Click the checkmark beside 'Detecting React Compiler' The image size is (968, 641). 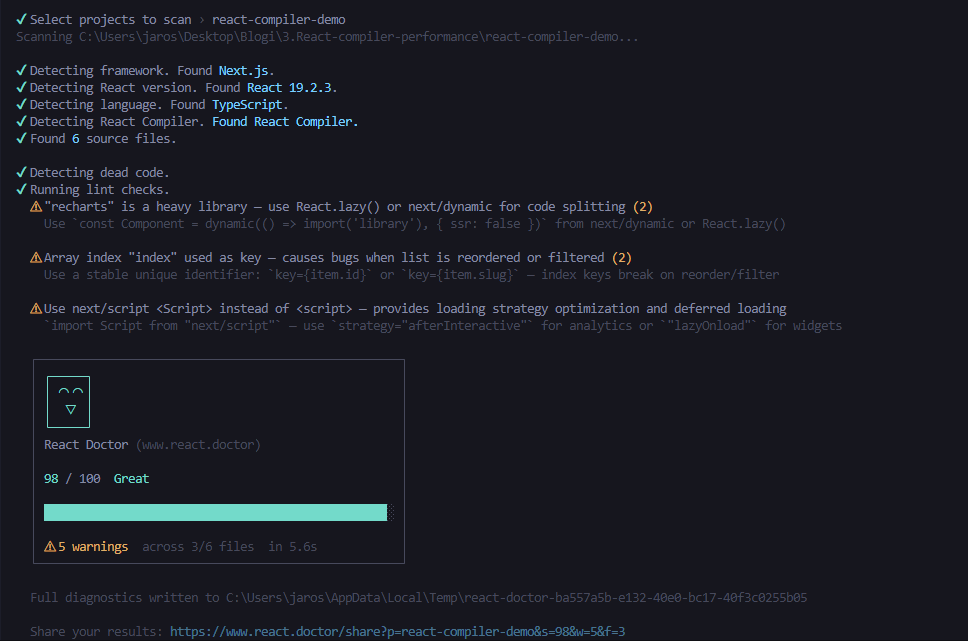[21, 122]
